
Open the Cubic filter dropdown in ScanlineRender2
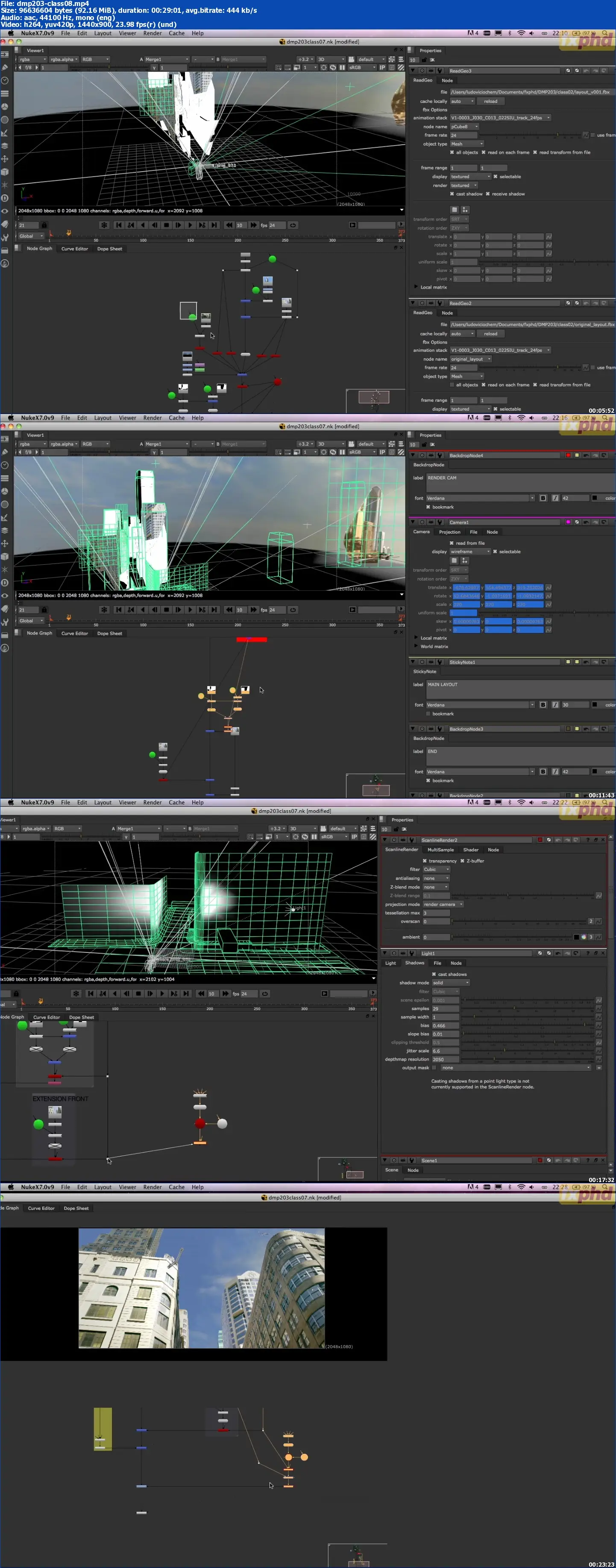tap(436, 870)
